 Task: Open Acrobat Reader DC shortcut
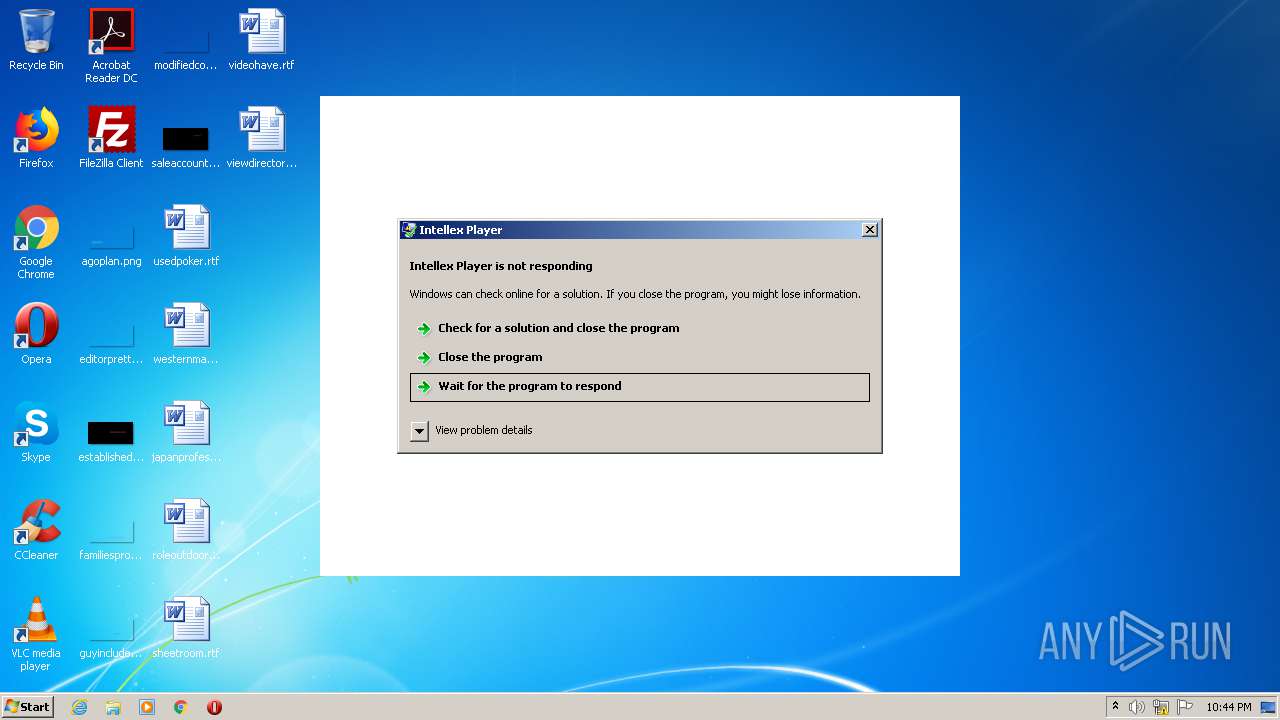coord(111,46)
